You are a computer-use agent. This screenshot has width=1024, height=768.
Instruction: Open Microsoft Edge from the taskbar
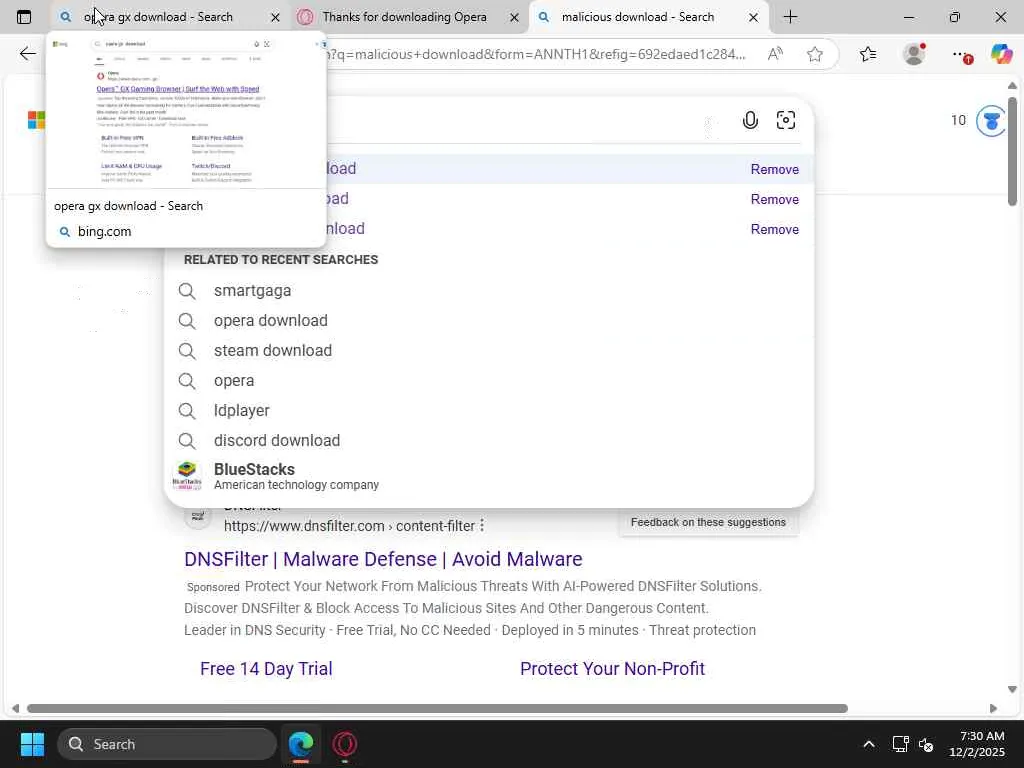301,744
